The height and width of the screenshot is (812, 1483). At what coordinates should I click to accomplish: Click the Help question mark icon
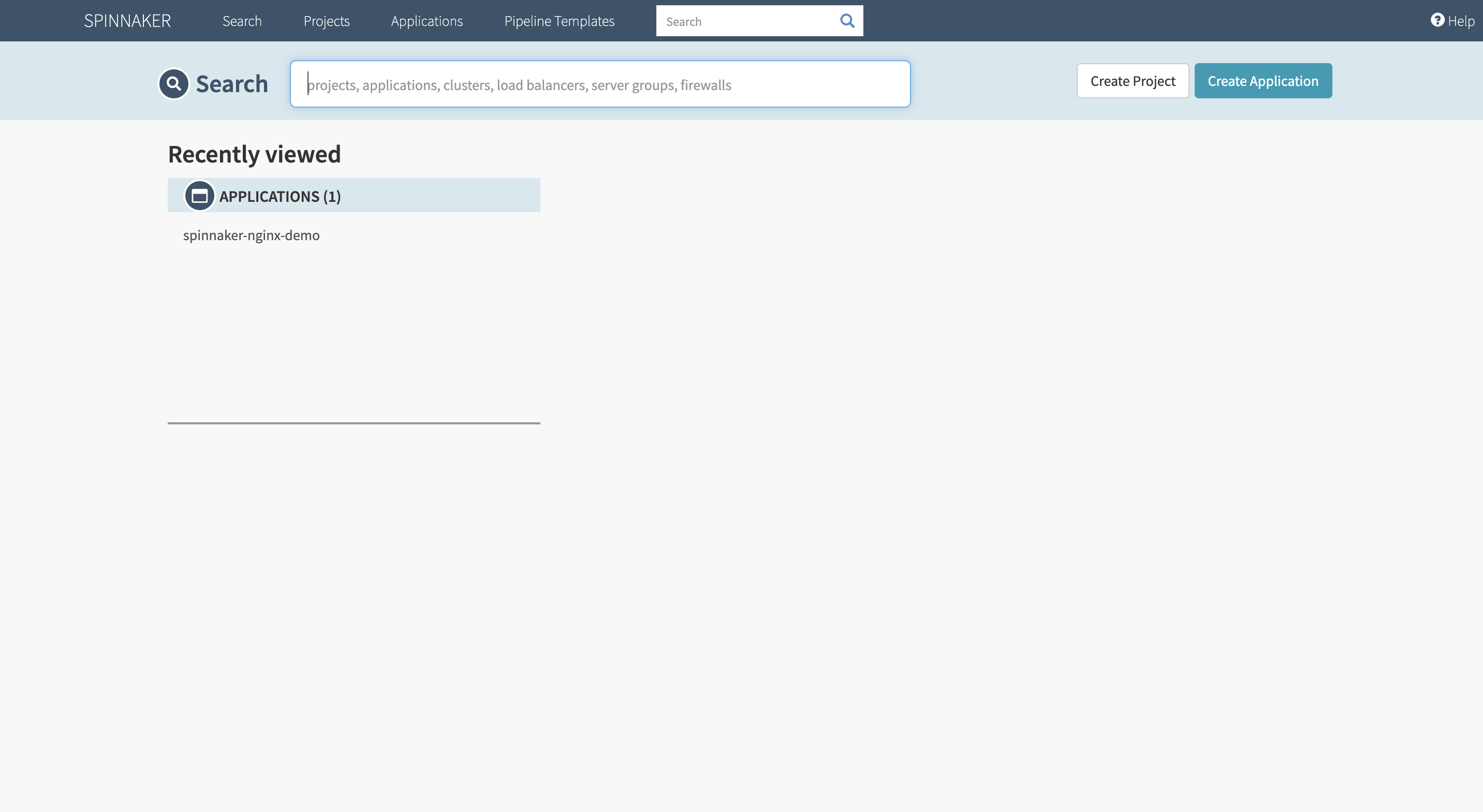(1437, 20)
